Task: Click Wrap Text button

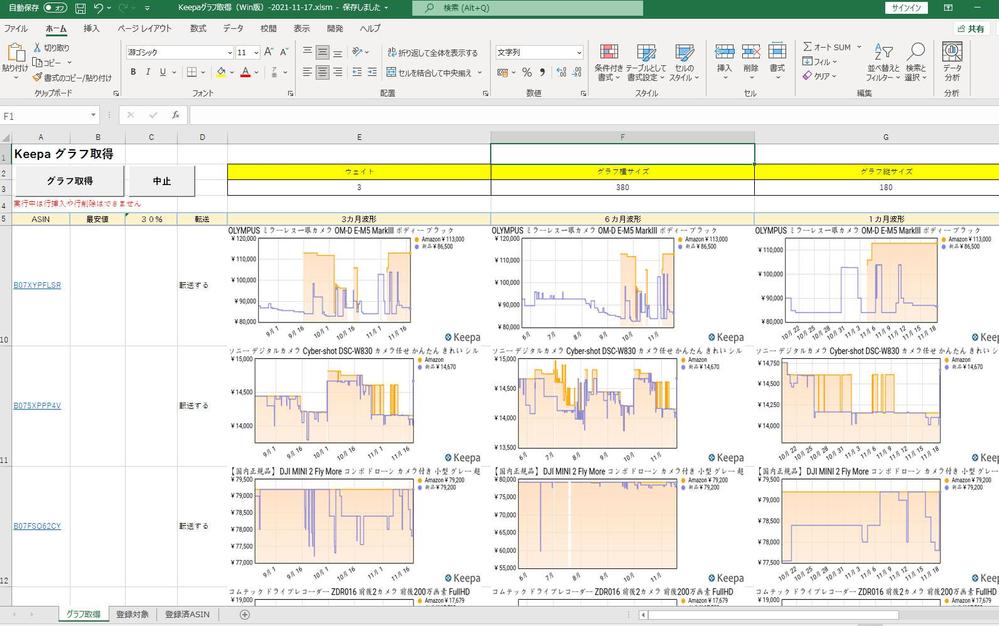Action: pyautogui.click(x=433, y=53)
